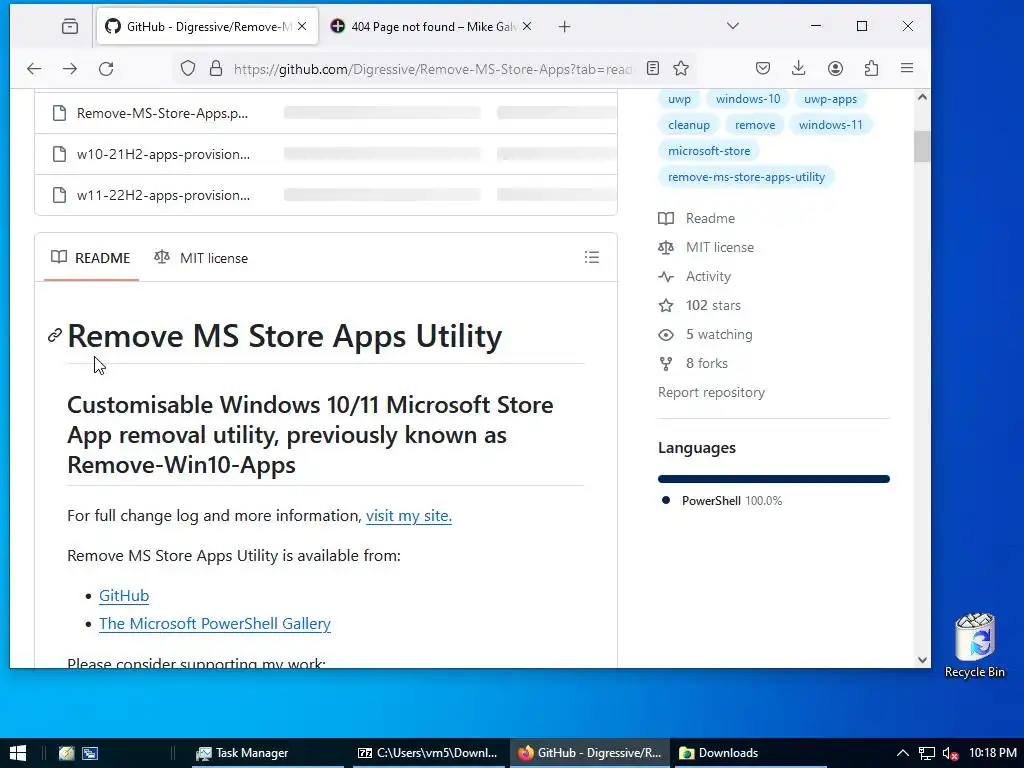Switch to the 404 Page not found tab
Screen dimensions: 1024x768
433,26
